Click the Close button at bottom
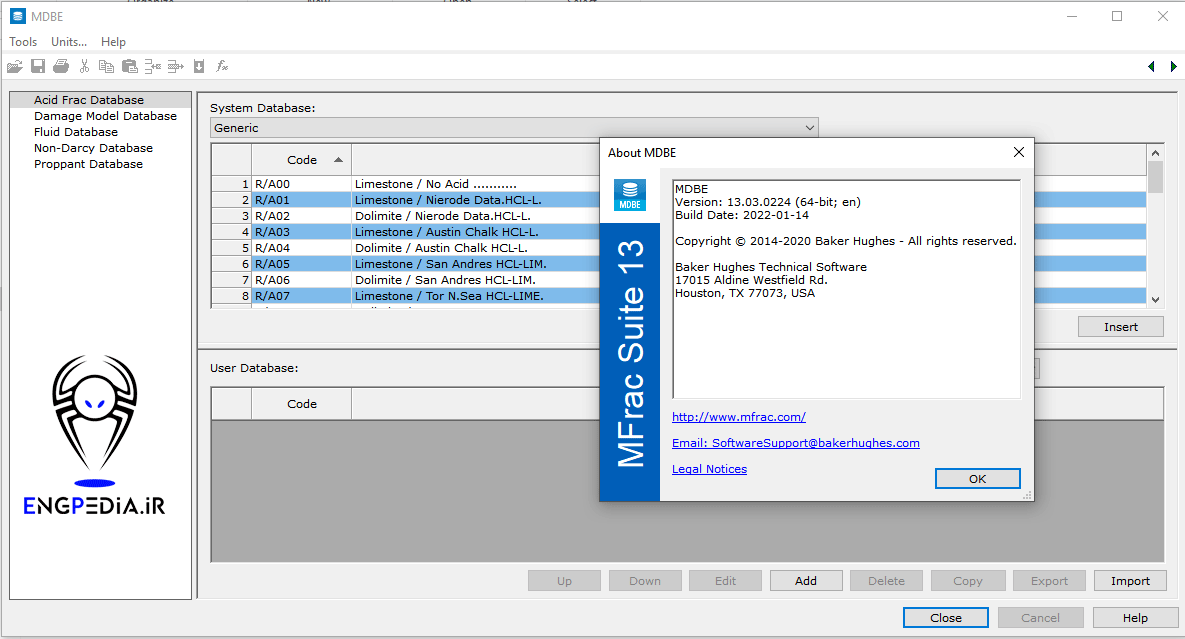This screenshot has width=1185, height=639. [945, 618]
